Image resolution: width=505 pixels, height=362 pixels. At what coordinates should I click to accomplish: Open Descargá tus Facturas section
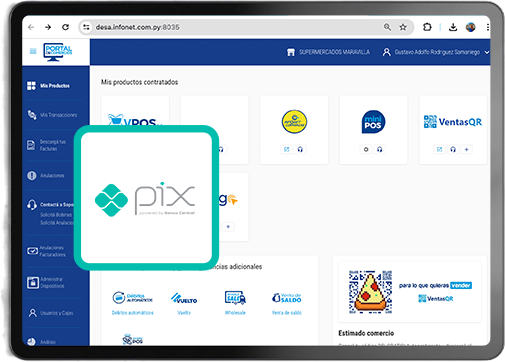47,145
